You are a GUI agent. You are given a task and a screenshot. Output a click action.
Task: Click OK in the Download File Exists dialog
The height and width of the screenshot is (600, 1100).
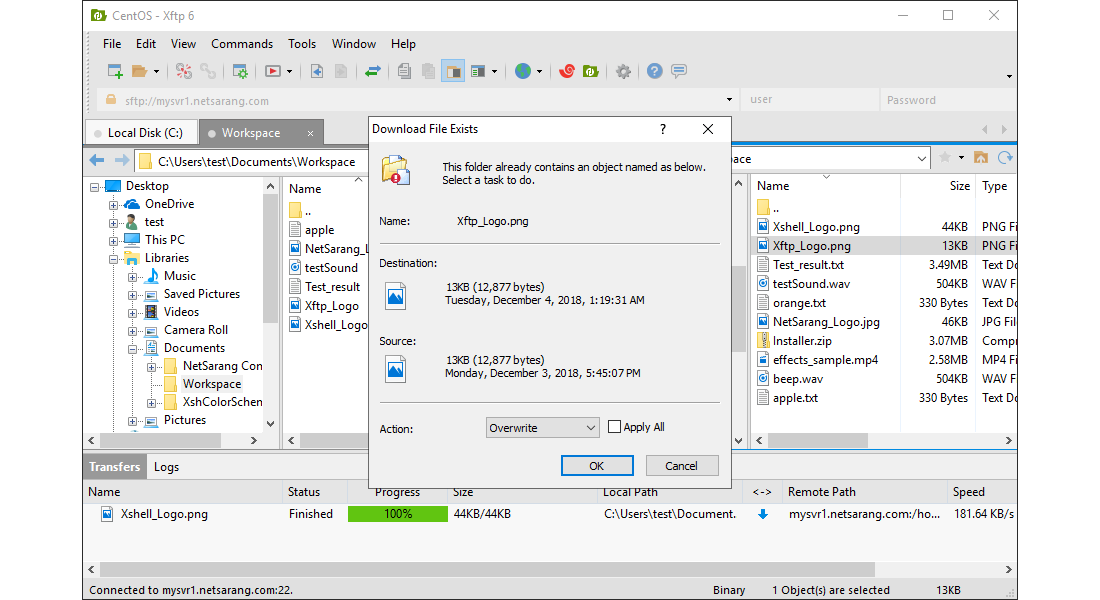597,466
